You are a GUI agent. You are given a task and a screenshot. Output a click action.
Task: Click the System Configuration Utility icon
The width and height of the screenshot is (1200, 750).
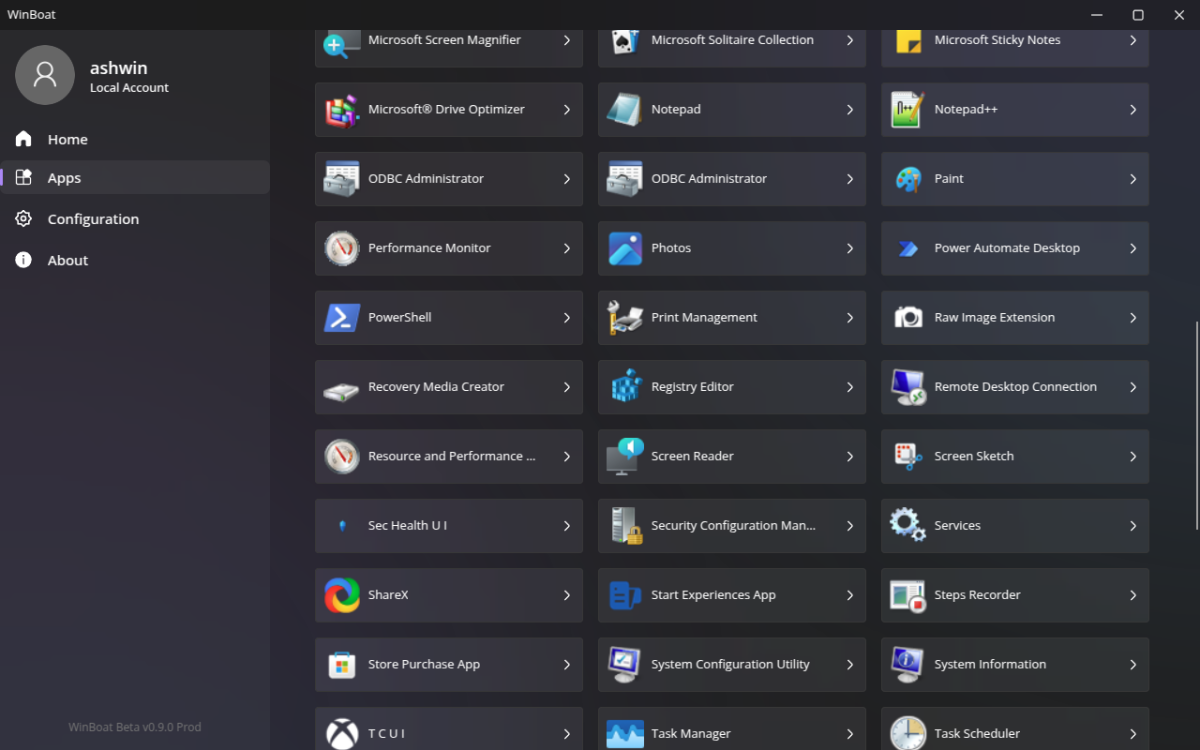625,664
